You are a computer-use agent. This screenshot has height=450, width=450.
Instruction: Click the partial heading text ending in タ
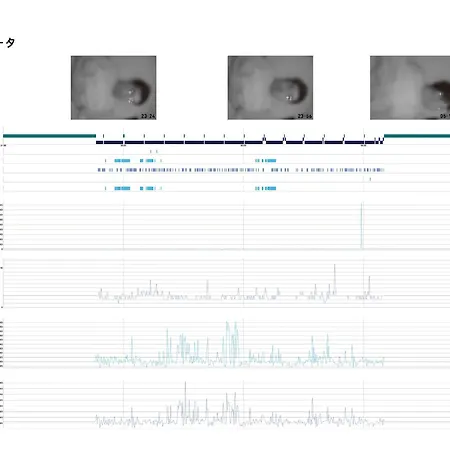[7, 43]
